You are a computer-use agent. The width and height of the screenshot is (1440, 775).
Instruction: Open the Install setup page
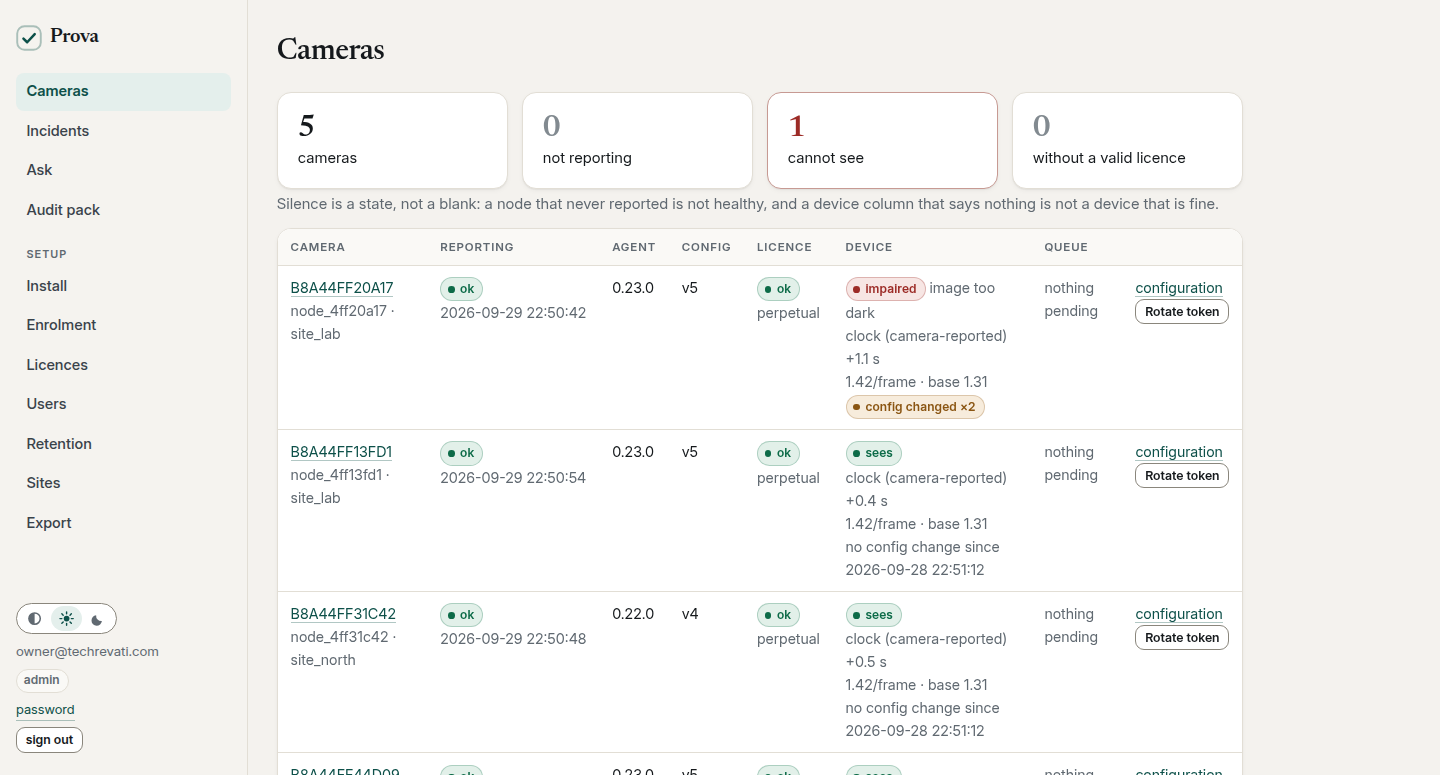pyautogui.click(x=123, y=286)
